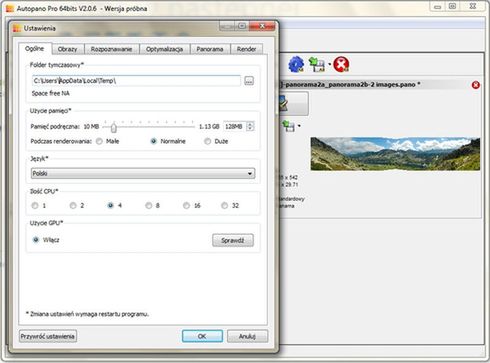The width and height of the screenshot is (490, 363).
Task: Switch to the Optymalizacja tab
Action: [164, 49]
